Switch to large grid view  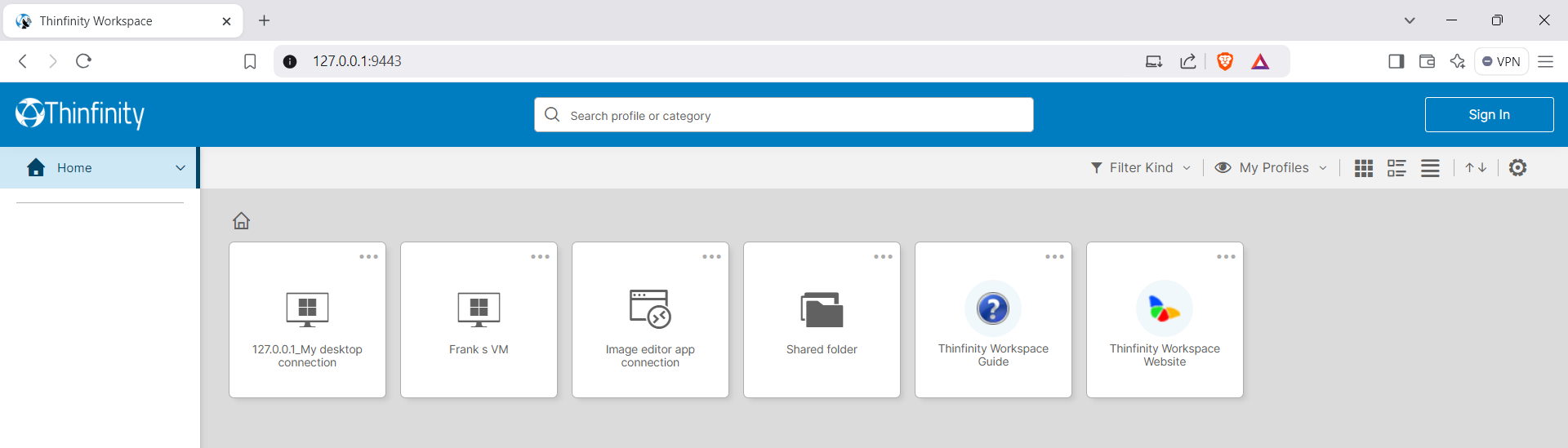pyautogui.click(x=1364, y=168)
